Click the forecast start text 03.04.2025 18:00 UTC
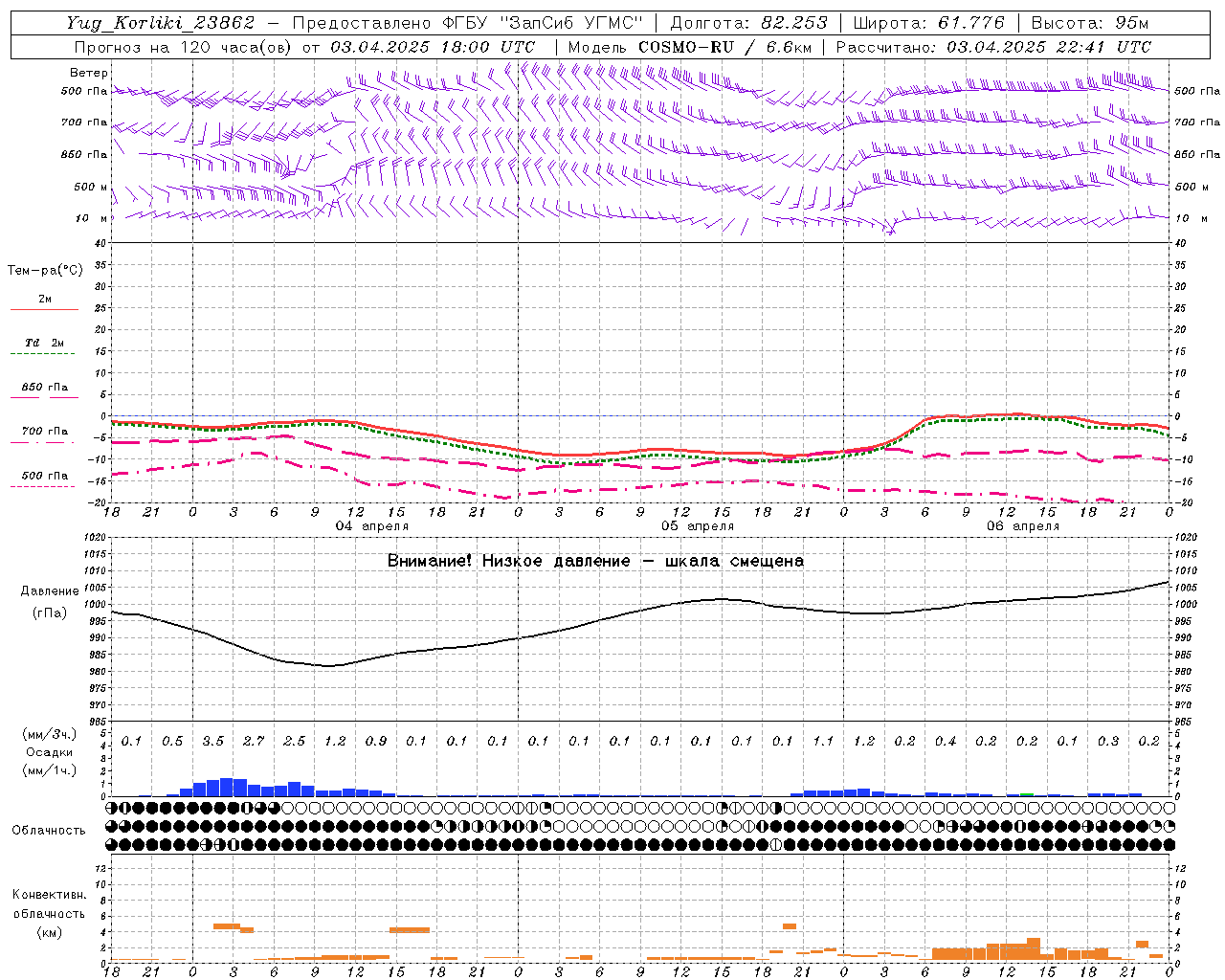The height and width of the screenshot is (980, 1225). (x=434, y=47)
